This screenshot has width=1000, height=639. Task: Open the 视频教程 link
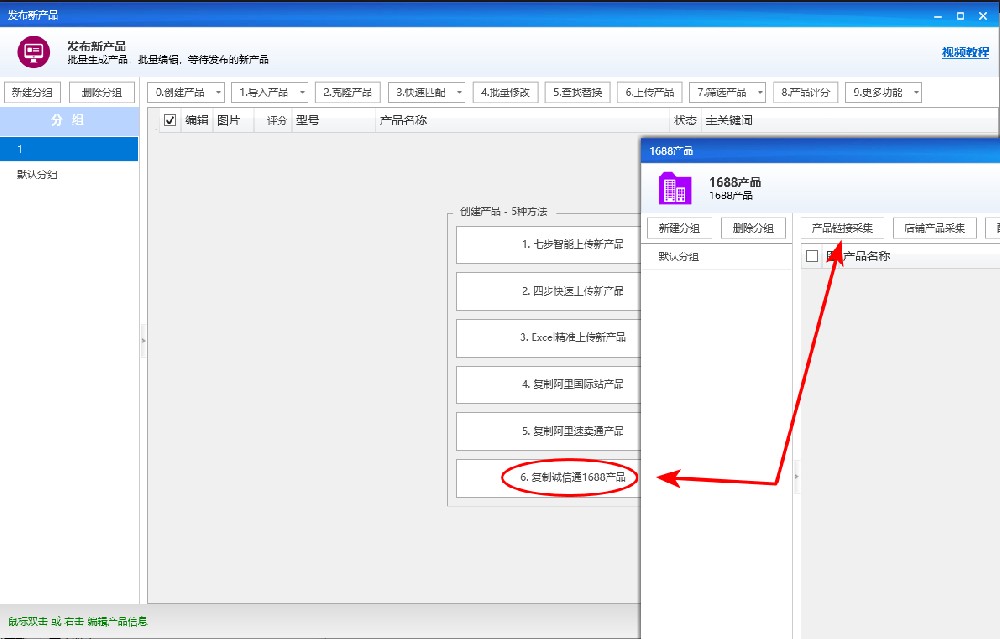pyautogui.click(x=965, y=52)
